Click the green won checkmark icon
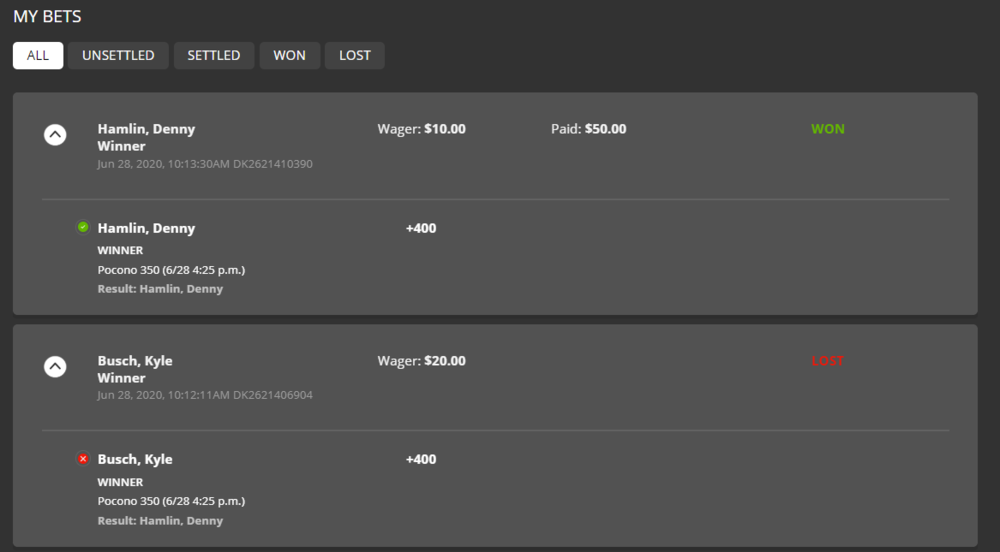Image resolution: width=1000 pixels, height=552 pixels. [x=83, y=227]
